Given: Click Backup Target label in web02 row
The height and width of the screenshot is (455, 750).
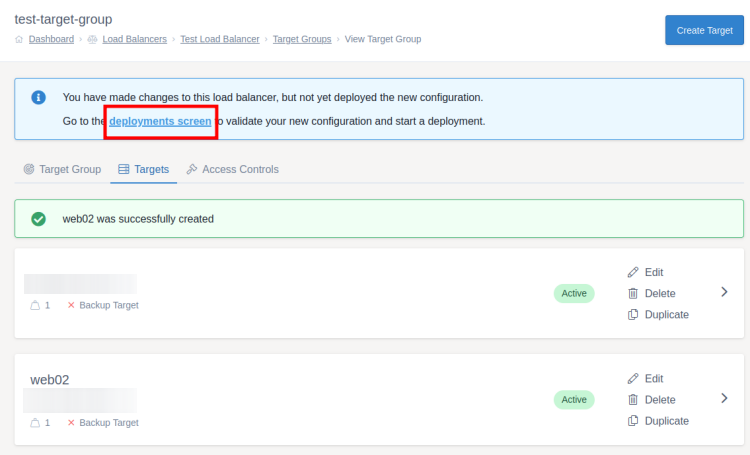Looking at the screenshot, I should [109, 423].
